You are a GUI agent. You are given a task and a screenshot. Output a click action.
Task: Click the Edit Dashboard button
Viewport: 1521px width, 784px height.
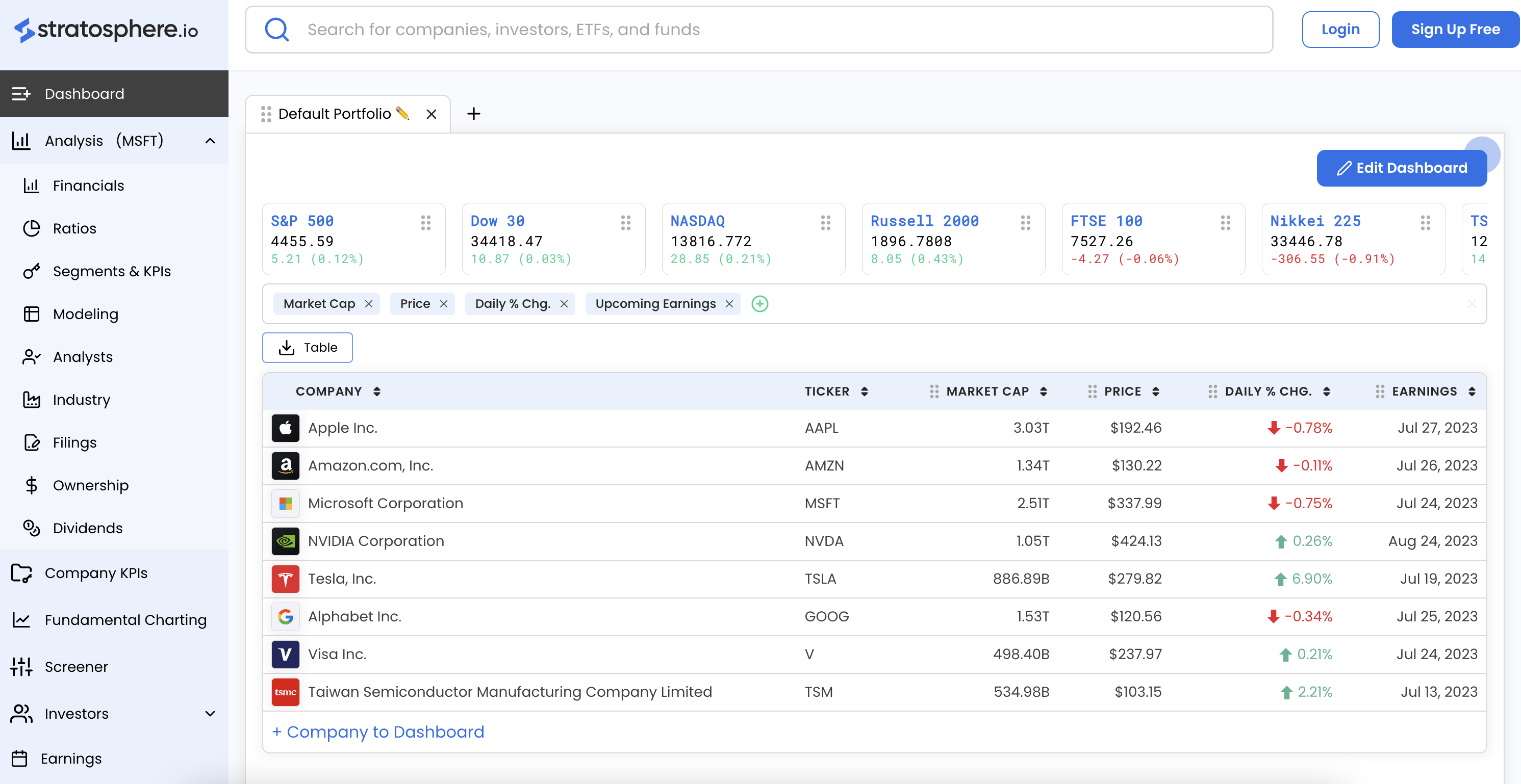[x=1401, y=168]
